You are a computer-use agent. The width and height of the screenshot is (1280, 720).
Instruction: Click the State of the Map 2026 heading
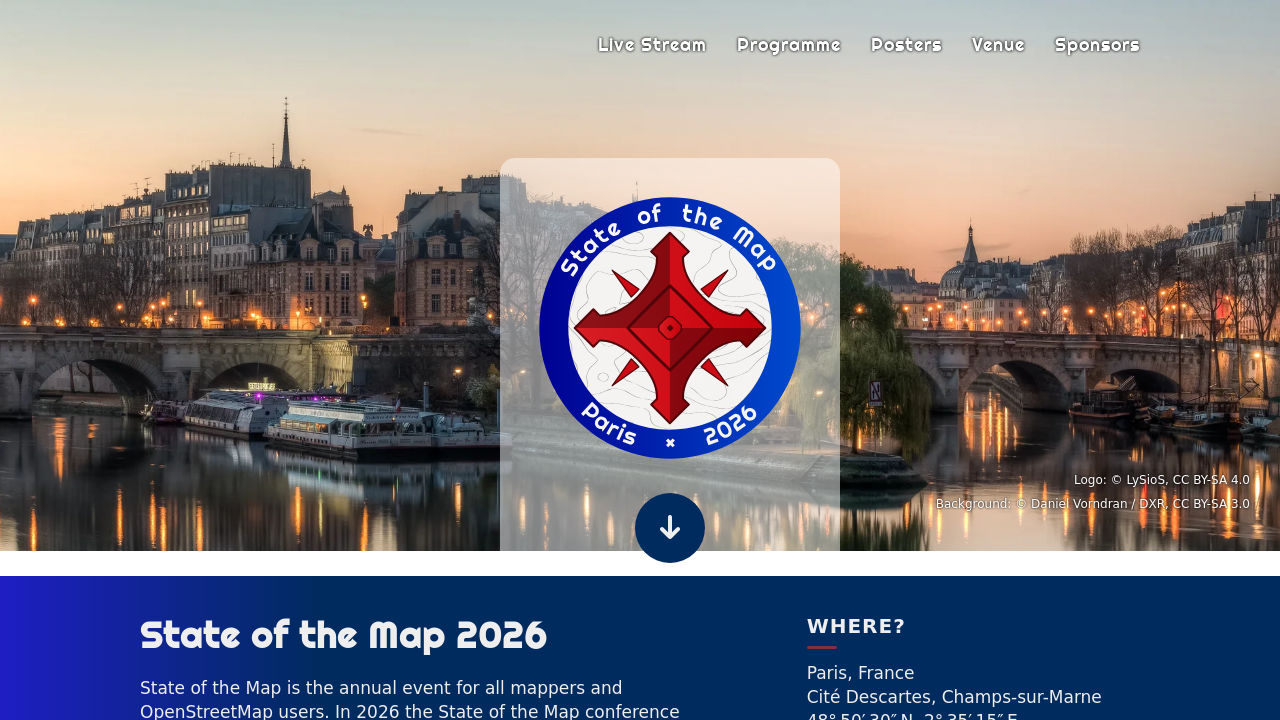point(344,635)
